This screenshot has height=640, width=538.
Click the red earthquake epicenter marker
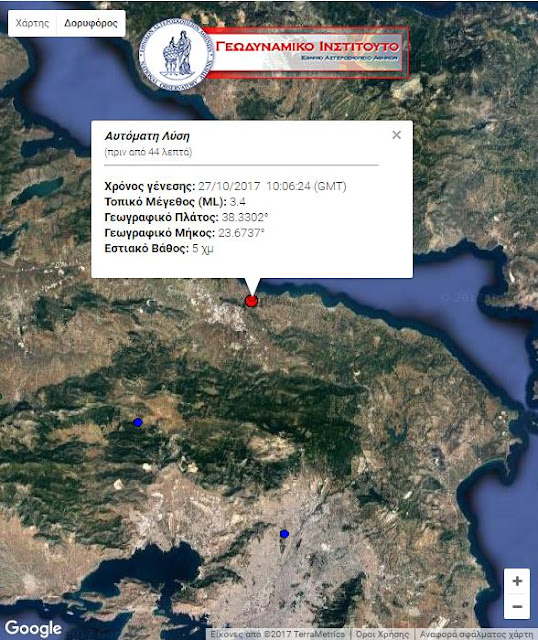[251, 301]
